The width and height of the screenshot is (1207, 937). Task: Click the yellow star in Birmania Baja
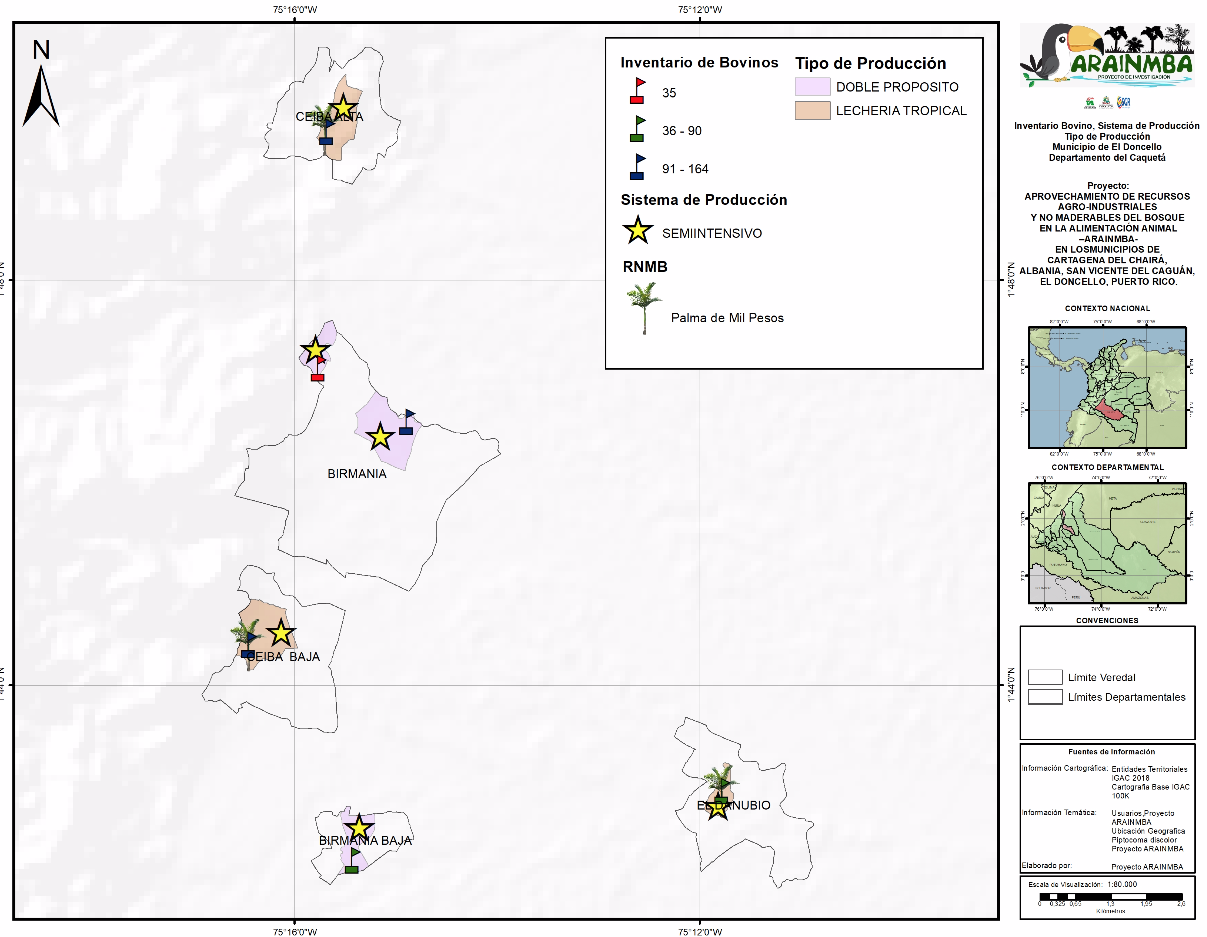(x=360, y=828)
